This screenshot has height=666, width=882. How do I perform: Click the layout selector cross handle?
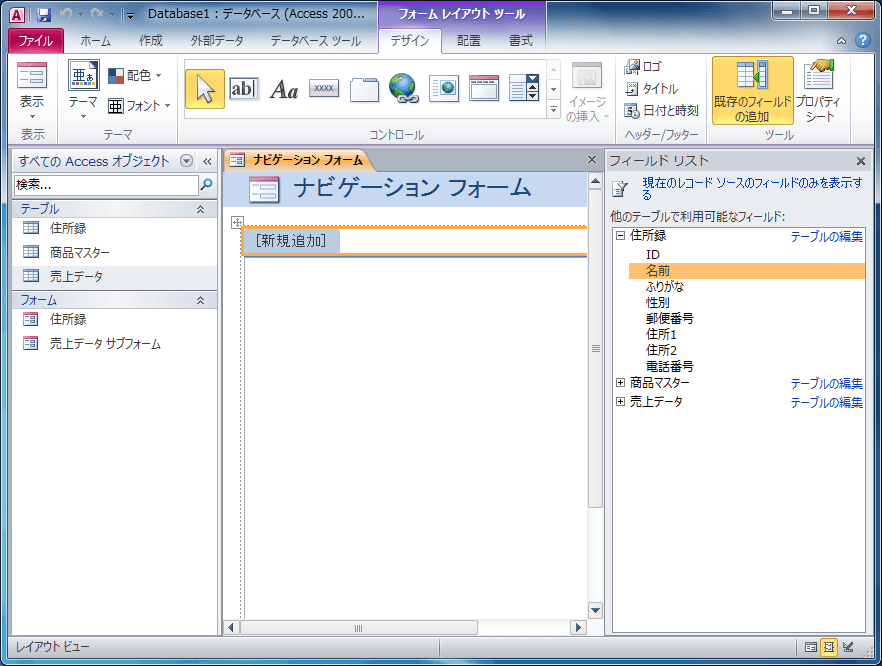tap(237, 222)
